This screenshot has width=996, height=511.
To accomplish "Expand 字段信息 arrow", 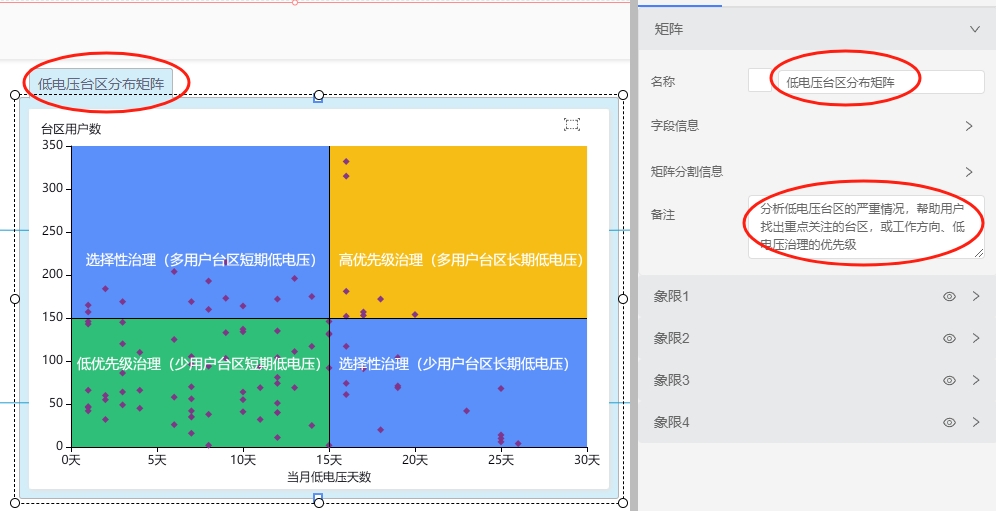I will click(968, 126).
